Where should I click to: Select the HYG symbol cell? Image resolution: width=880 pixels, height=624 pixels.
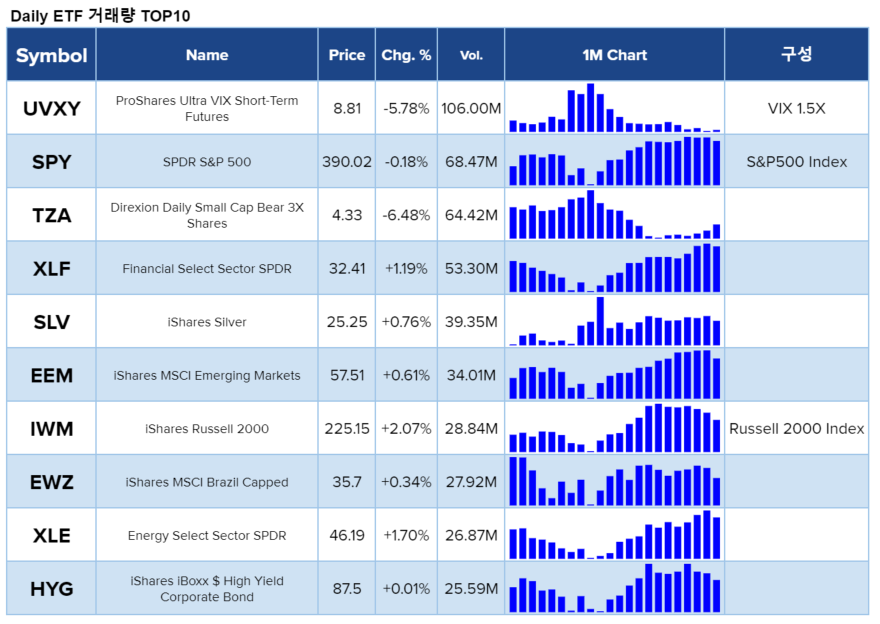[51, 589]
